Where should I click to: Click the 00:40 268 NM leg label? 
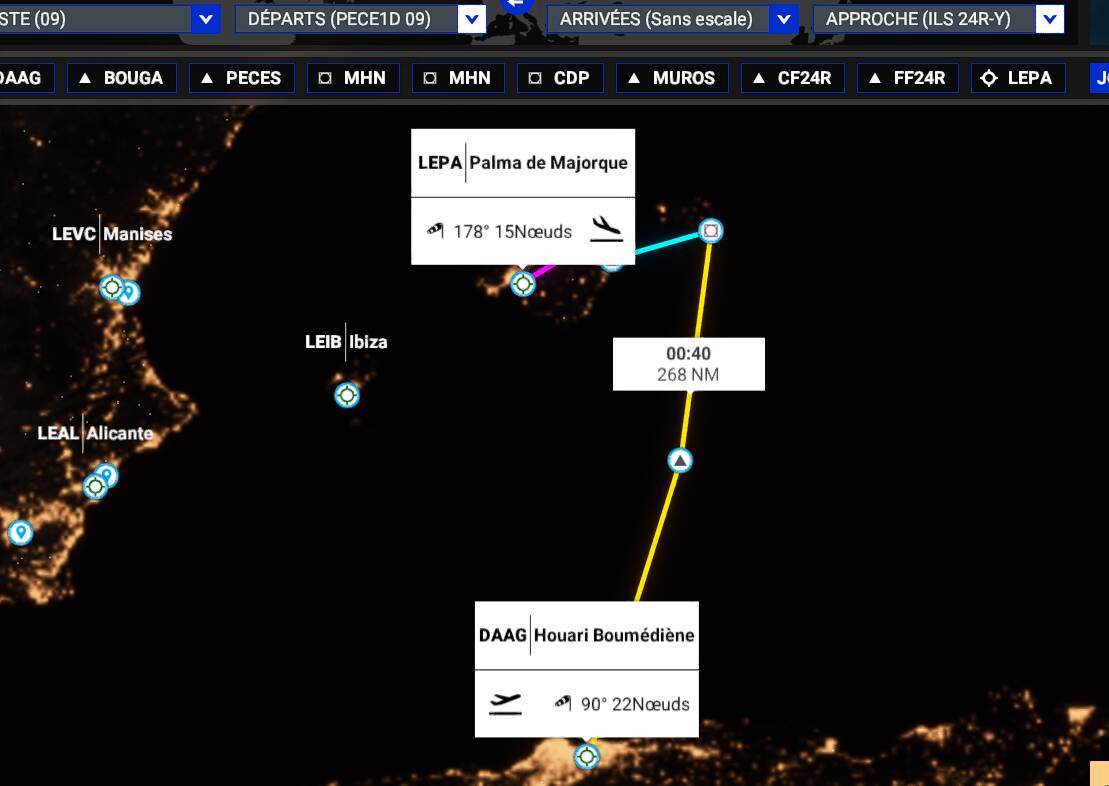(688, 364)
